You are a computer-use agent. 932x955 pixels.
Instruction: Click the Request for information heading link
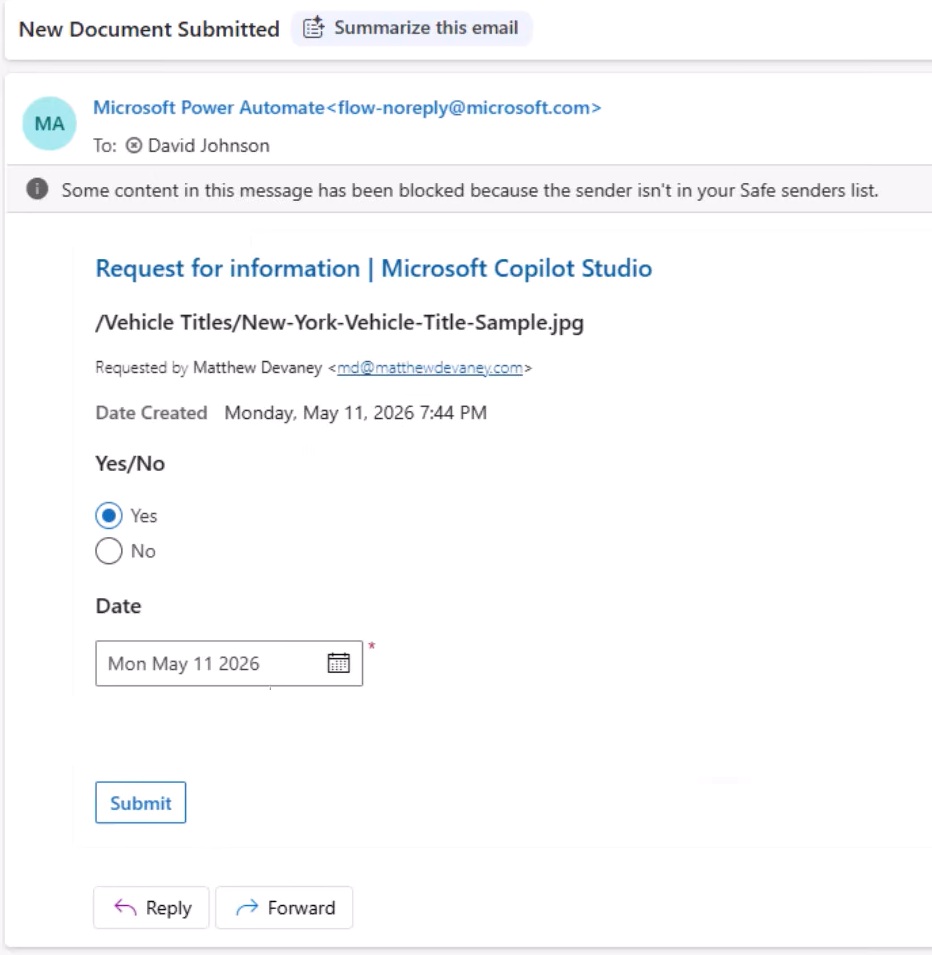pyautogui.click(x=373, y=269)
